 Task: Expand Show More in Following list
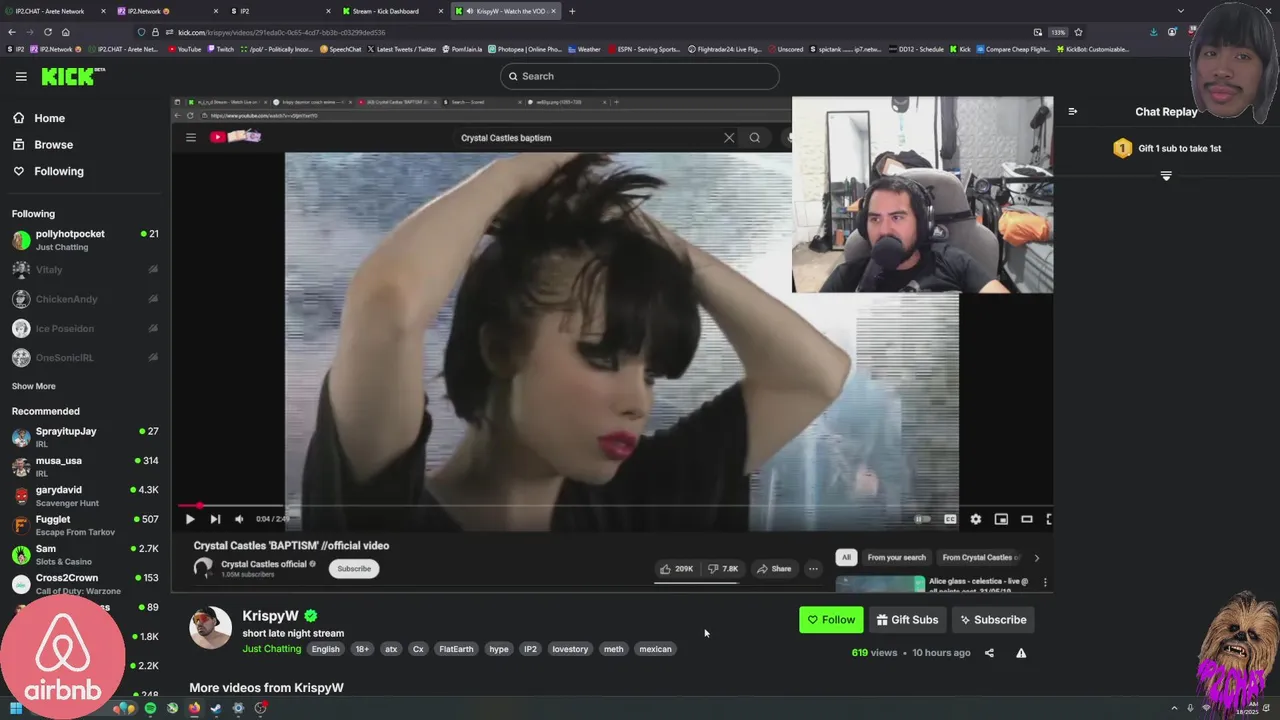tap(34, 386)
